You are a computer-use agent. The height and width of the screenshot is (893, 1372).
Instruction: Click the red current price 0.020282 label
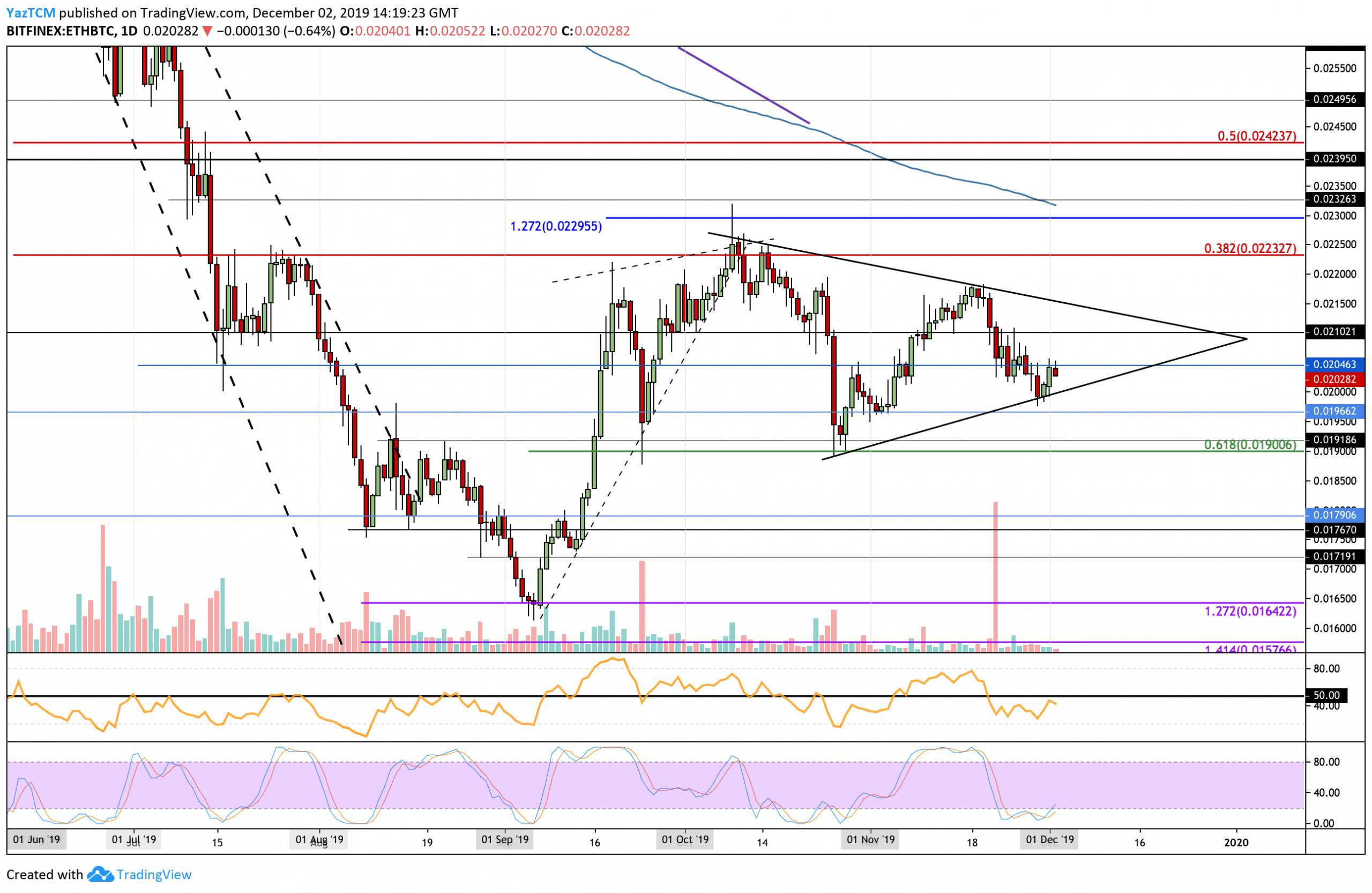[x=1335, y=379]
